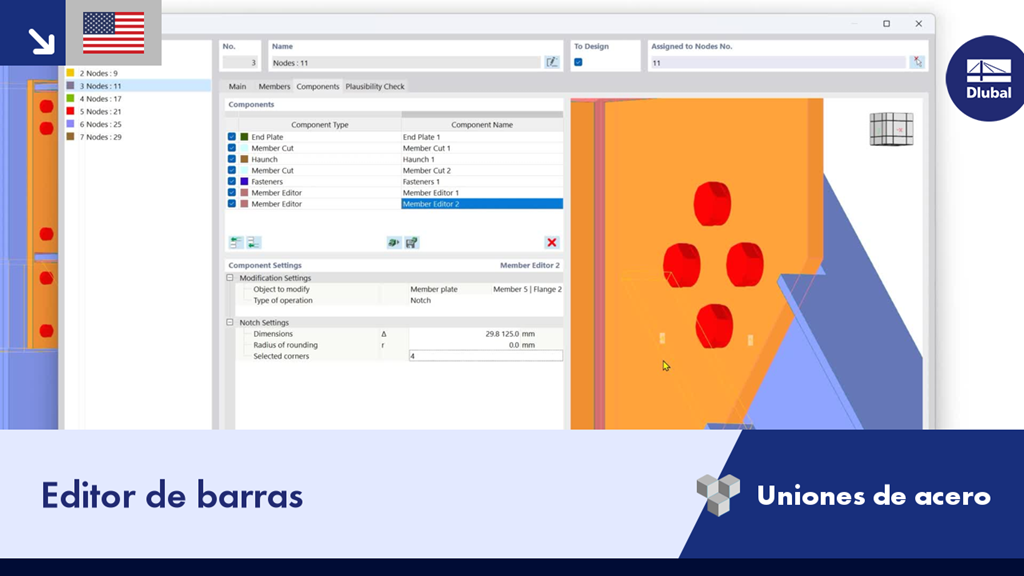Open the Plausibility Check tab
This screenshot has width=1024, height=576.
pos(375,86)
